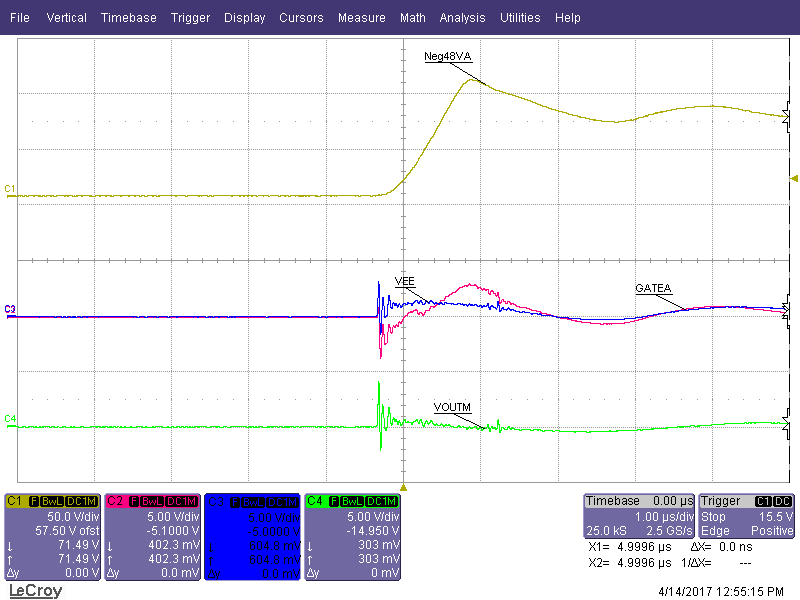
Task: Expand the Math menu
Action: (412, 18)
